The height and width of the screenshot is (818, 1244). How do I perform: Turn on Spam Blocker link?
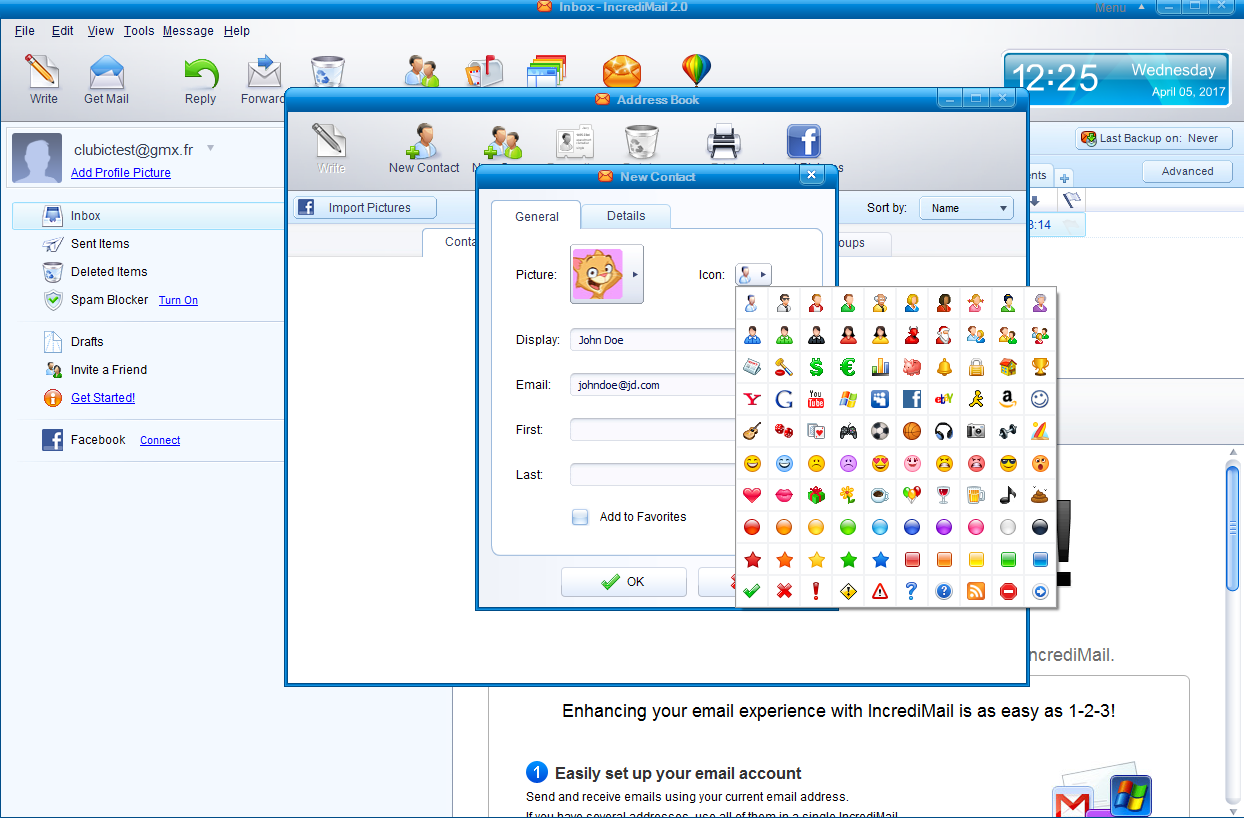(x=178, y=300)
